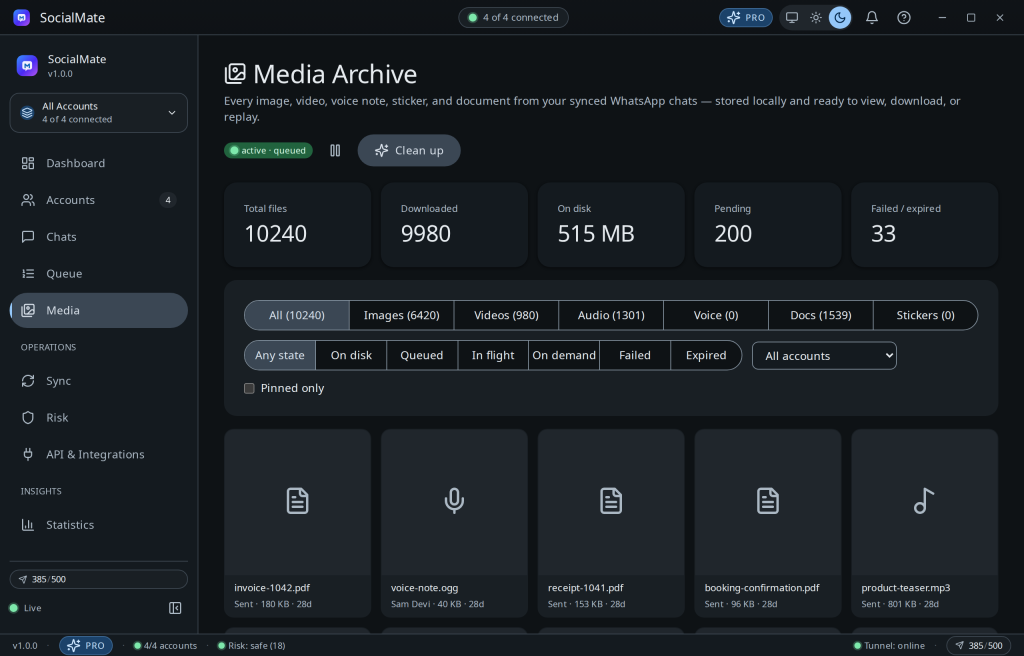Click the v1.0.0 label in status bar

coord(25,646)
